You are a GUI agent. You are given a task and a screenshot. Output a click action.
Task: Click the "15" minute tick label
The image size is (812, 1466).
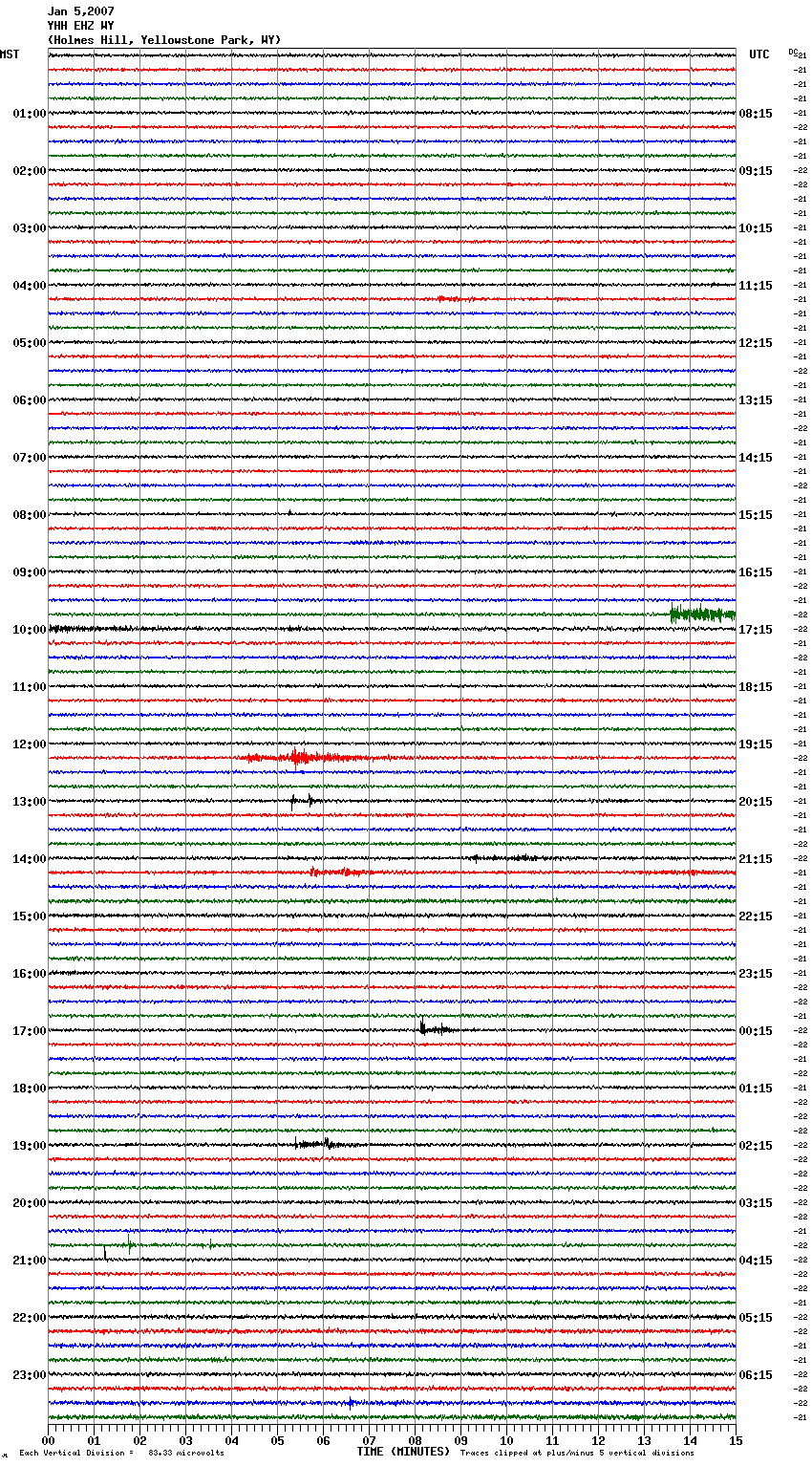736,1441
